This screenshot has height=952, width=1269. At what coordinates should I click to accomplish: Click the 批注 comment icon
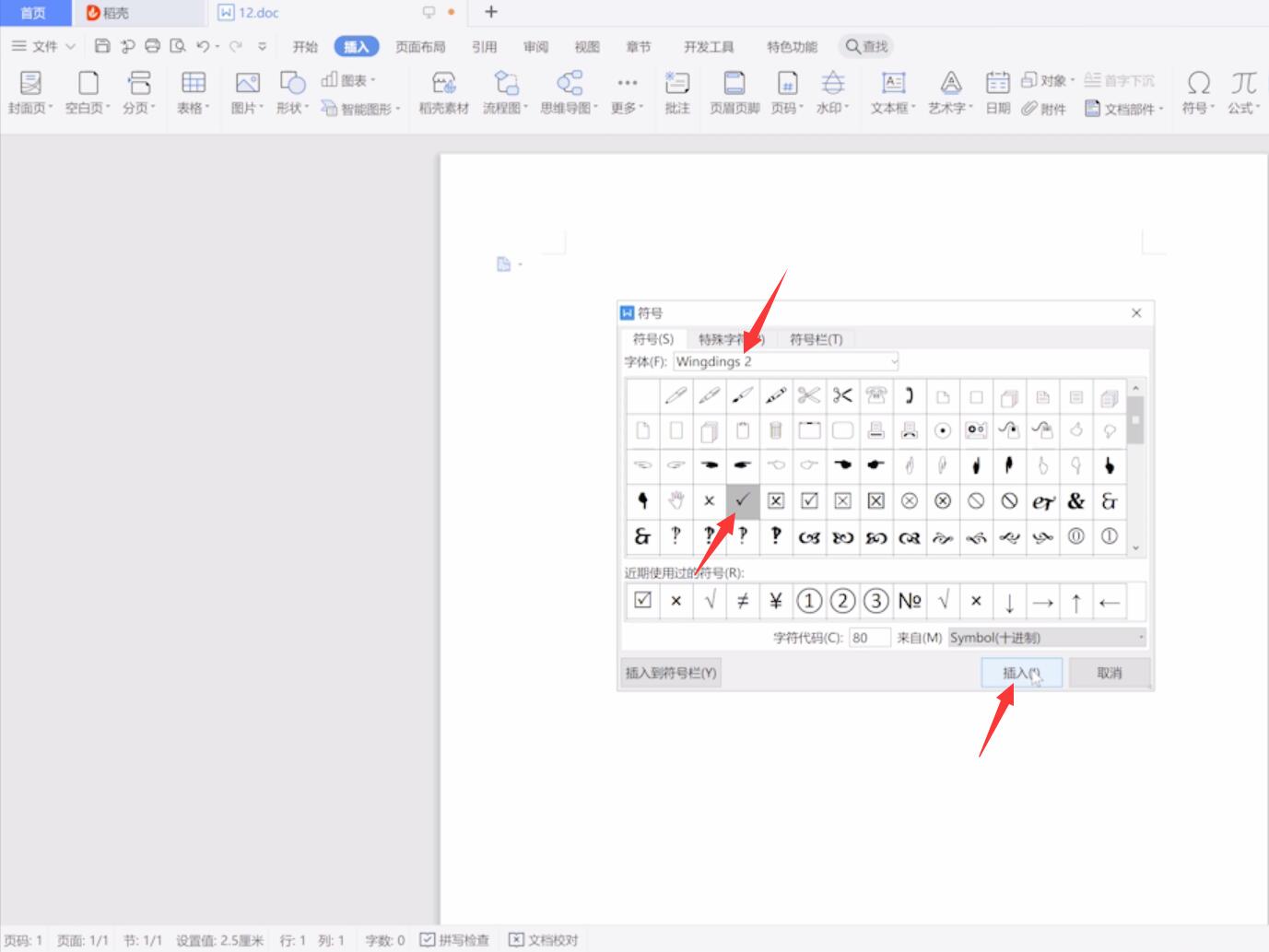[x=677, y=93]
